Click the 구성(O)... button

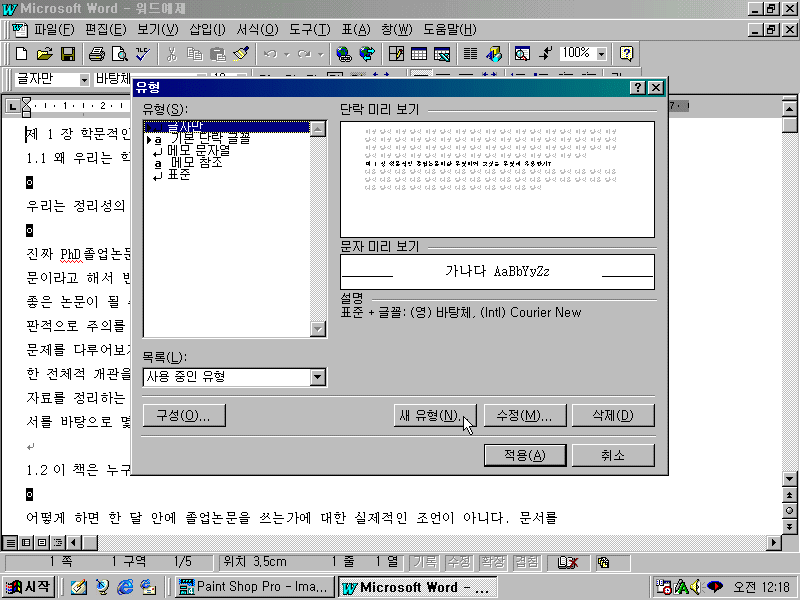(x=184, y=415)
